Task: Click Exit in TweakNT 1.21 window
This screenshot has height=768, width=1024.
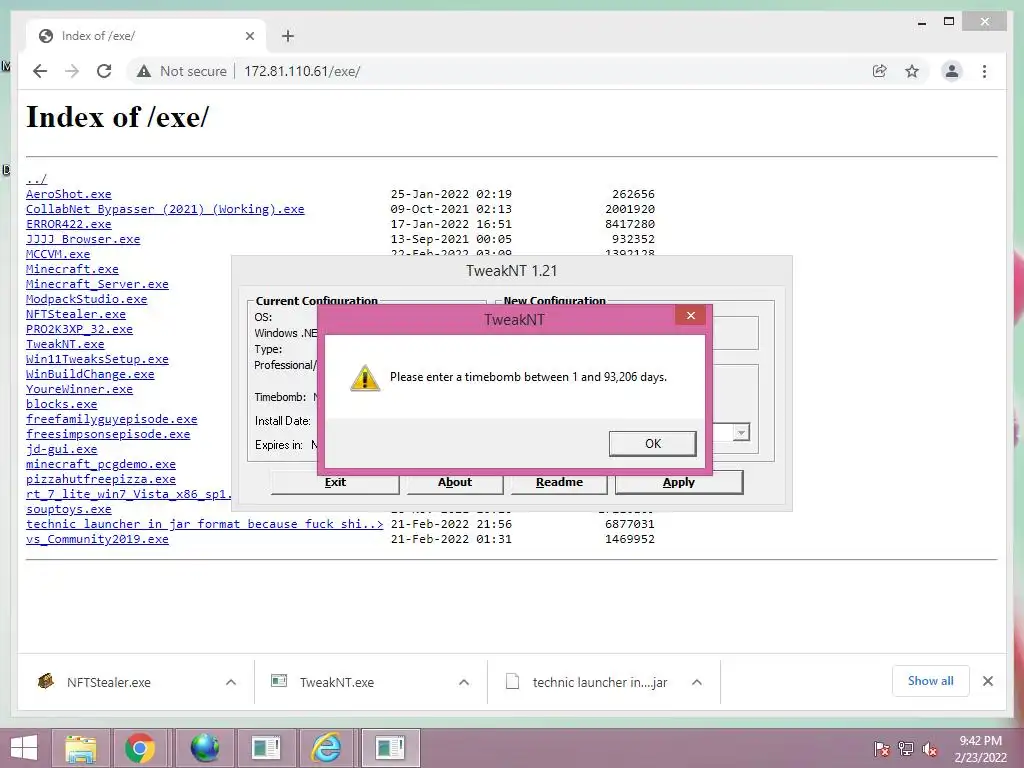Action: click(335, 482)
